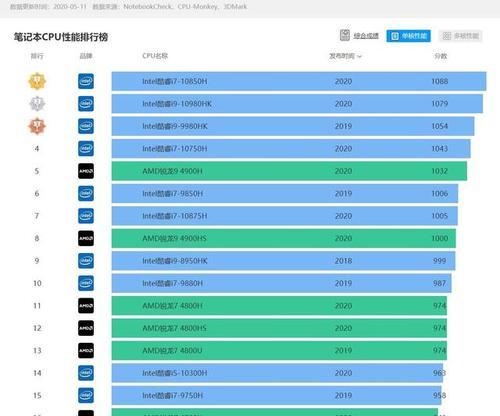500x416 pixels.
Task: Expand the 发布时间 release date dropdown
Action: point(345,56)
